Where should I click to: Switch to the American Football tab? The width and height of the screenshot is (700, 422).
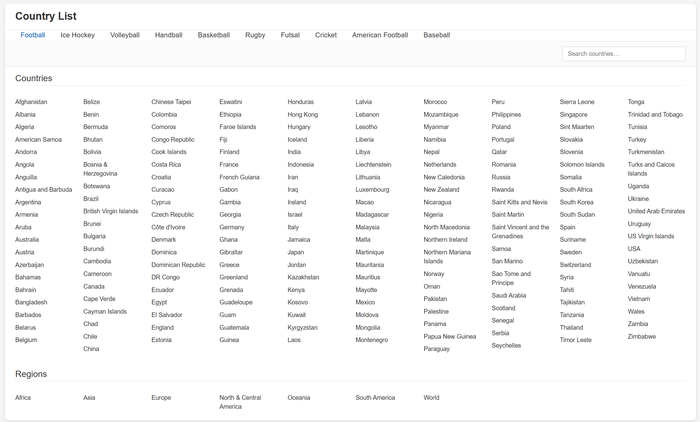point(380,35)
